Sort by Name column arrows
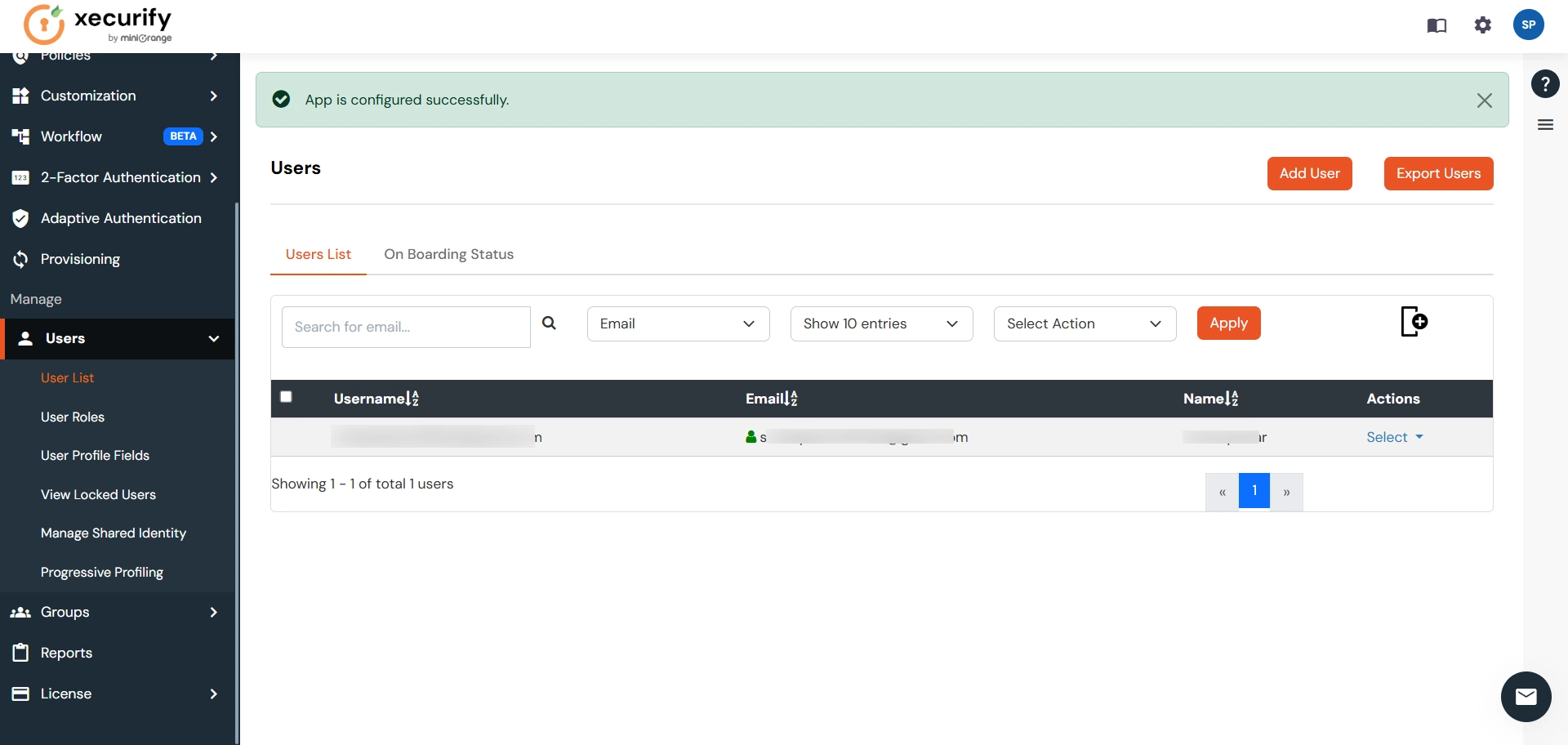 pyautogui.click(x=1232, y=399)
